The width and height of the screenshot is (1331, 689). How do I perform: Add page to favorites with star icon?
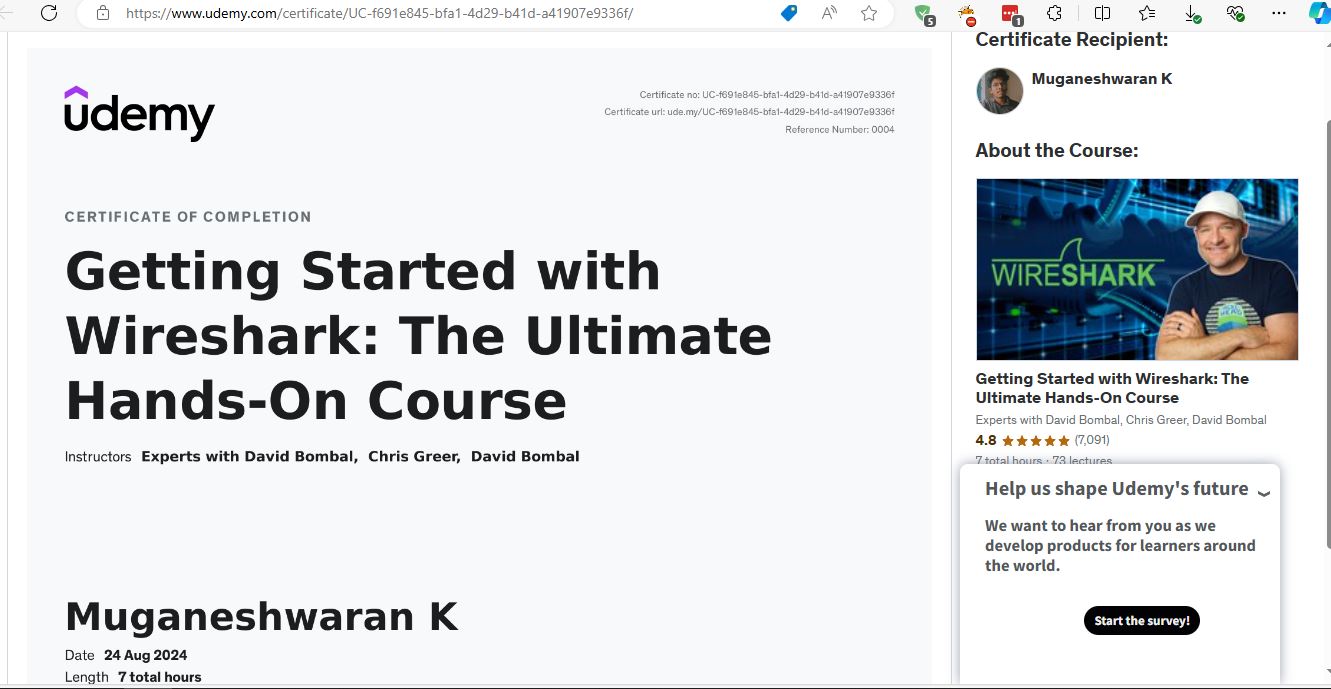[869, 14]
